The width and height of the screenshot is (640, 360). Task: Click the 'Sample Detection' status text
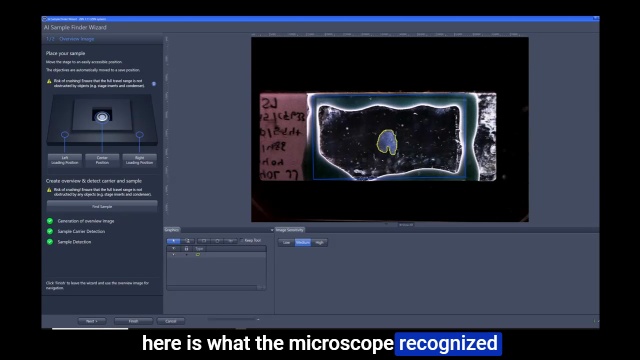point(74,242)
